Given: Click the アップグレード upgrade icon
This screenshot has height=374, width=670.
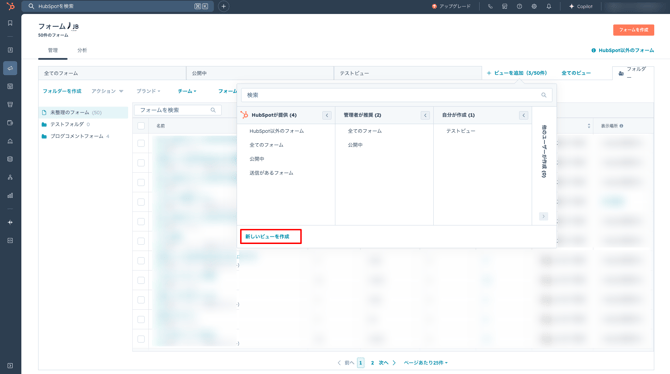Looking at the screenshot, I should pyautogui.click(x=435, y=6).
